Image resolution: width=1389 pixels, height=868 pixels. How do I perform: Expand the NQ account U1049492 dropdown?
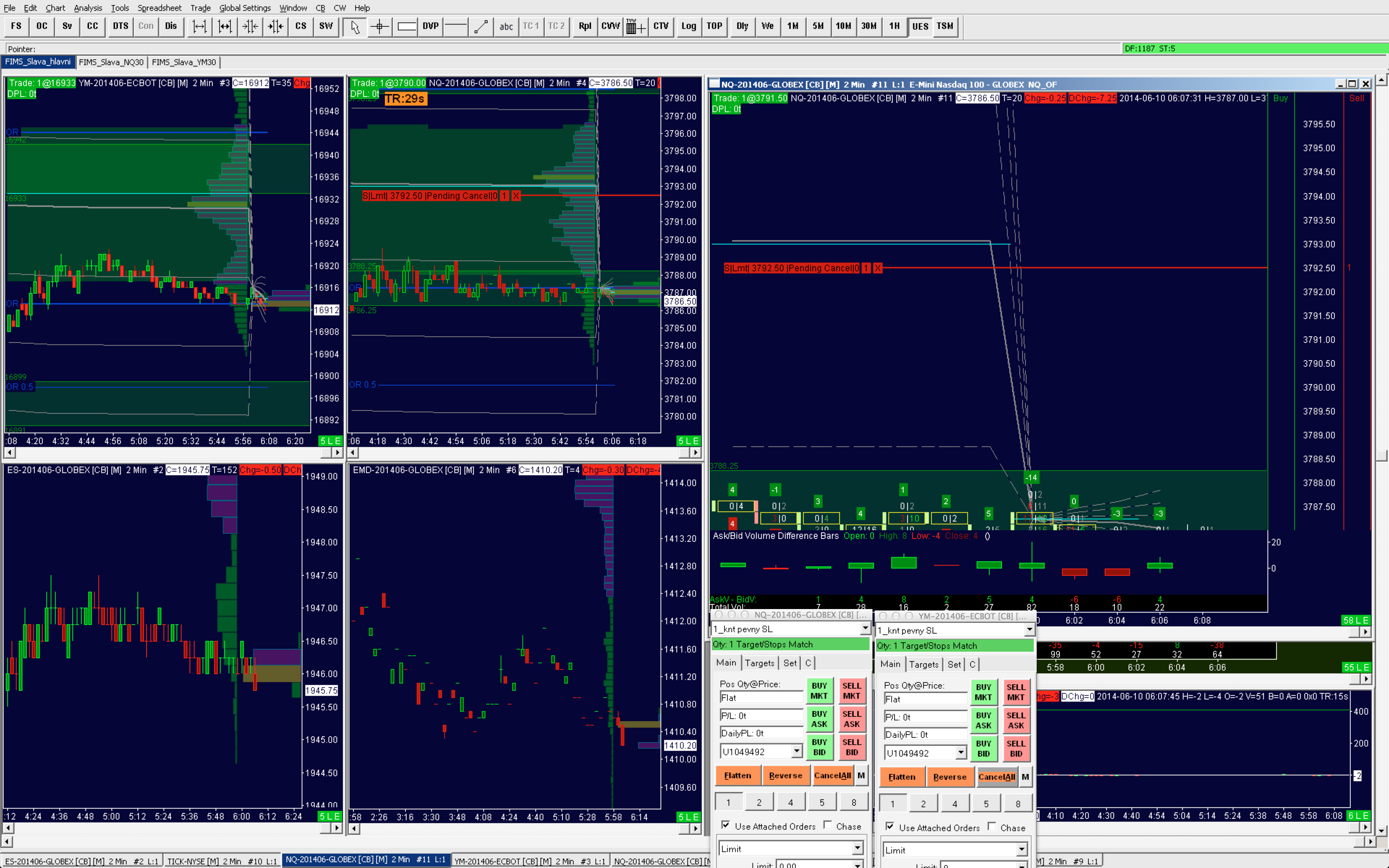click(x=797, y=752)
